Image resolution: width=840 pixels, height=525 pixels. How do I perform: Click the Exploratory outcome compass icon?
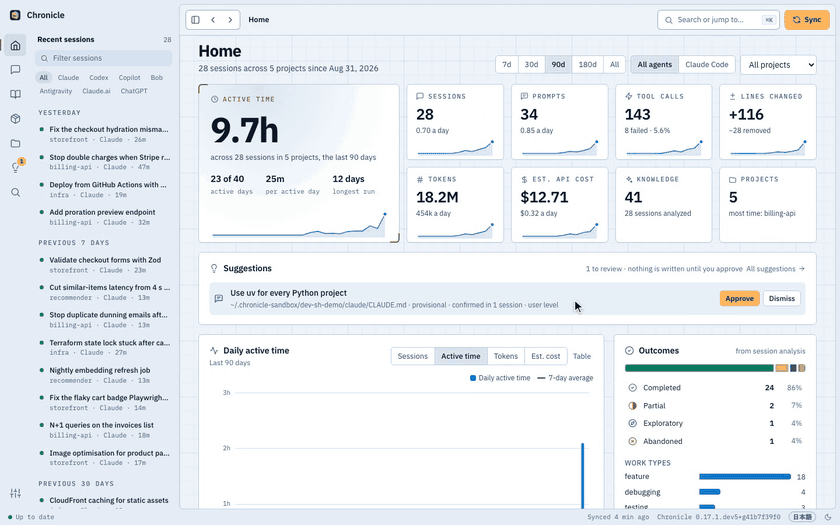pos(632,423)
